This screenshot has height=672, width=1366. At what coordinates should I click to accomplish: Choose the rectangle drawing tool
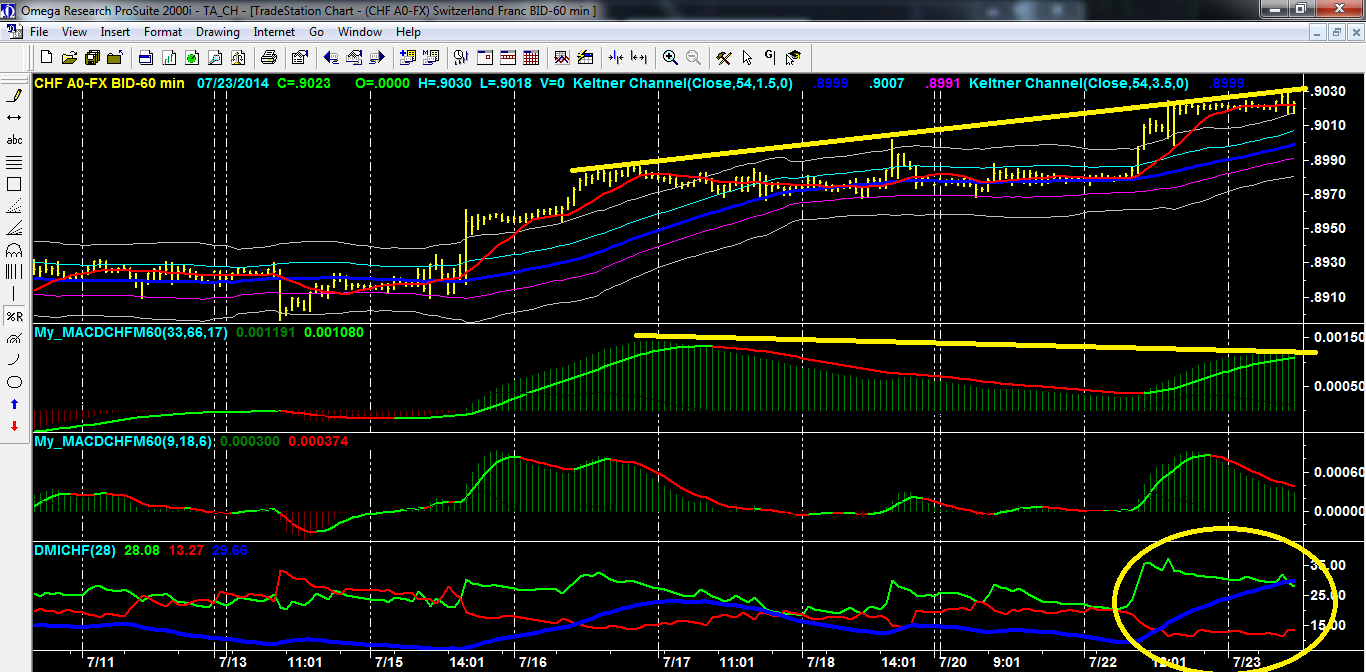pos(14,184)
